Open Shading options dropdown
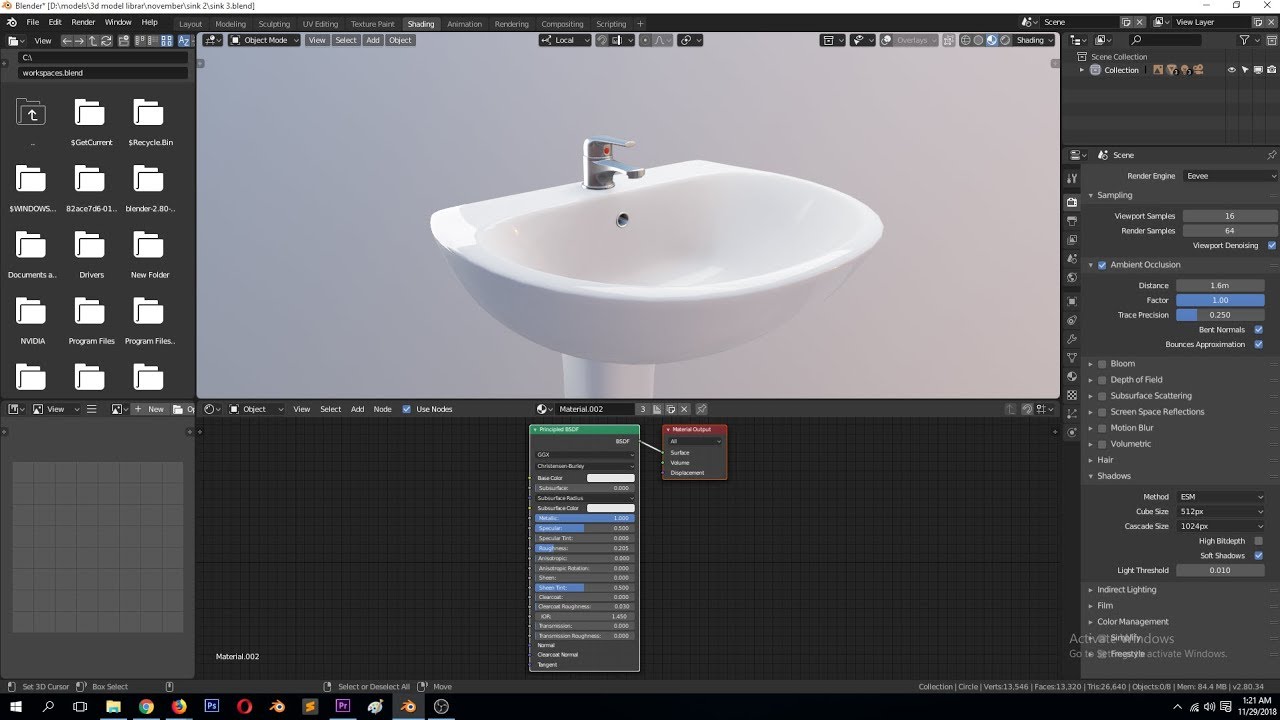1280x720 pixels. (1035, 40)
